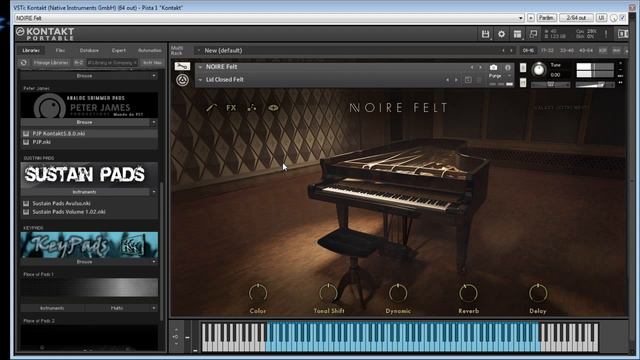Switch to the Database tab
Screen dimensions: 640x360
click(x=89, y=50)
